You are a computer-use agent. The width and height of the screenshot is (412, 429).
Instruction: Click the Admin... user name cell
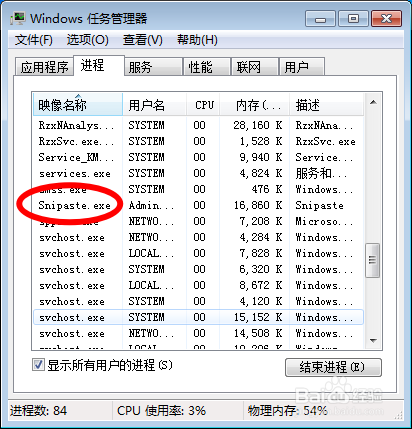[151, 205]
